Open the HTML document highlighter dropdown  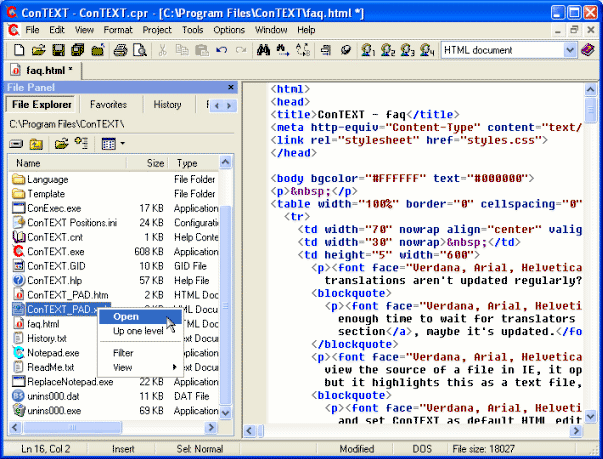tap(570, 50)
